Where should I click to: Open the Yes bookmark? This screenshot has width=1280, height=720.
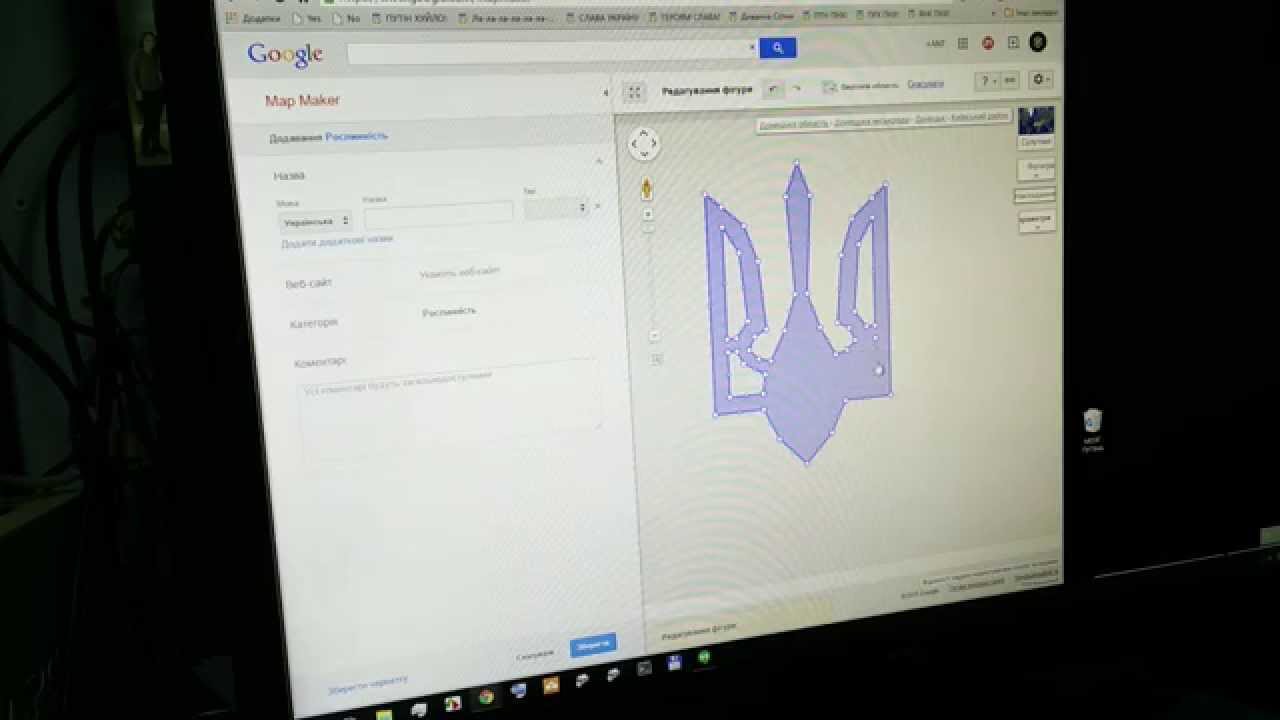coord(307,18)
